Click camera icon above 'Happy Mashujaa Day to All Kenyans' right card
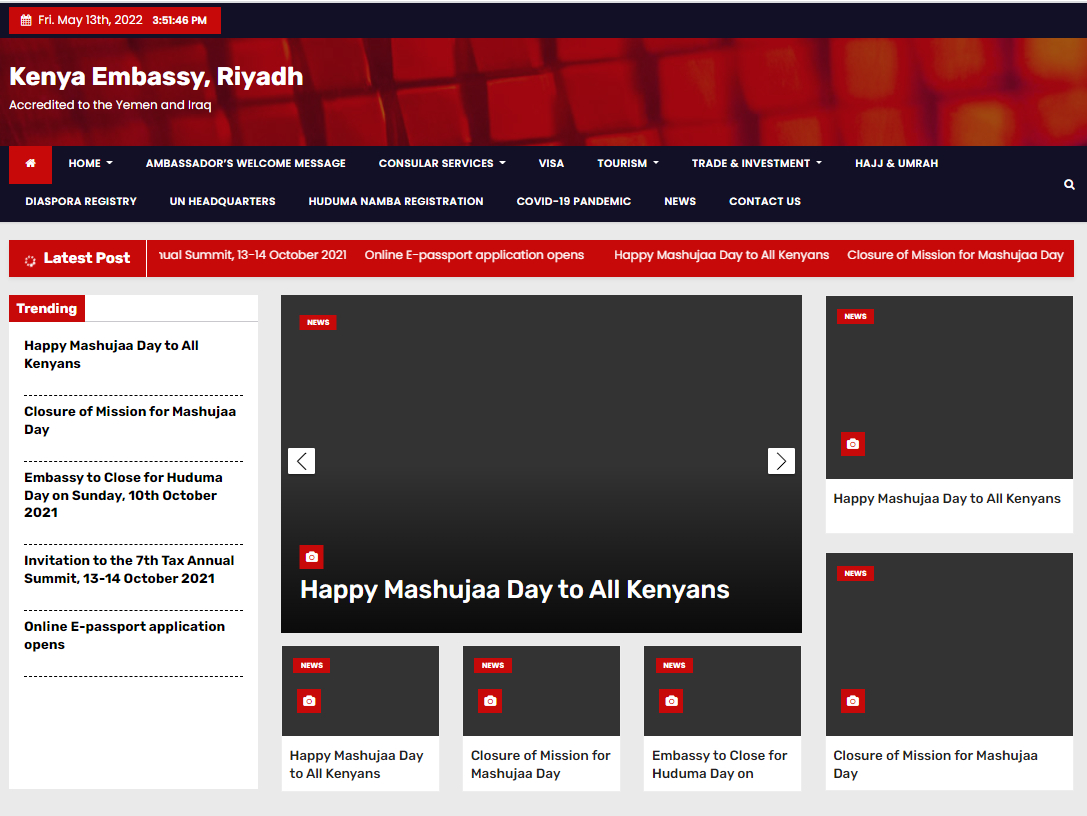Image resolution: width=1087 pixels, height=816 pixels. click(853, 444)
